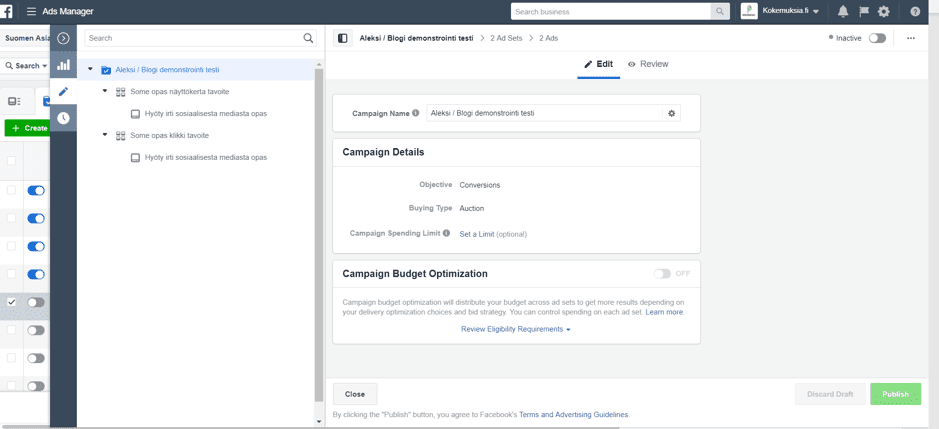The image size is (939, 429).
Task: Select the pencil edit icon in sidebar
Action: [63, 92]
